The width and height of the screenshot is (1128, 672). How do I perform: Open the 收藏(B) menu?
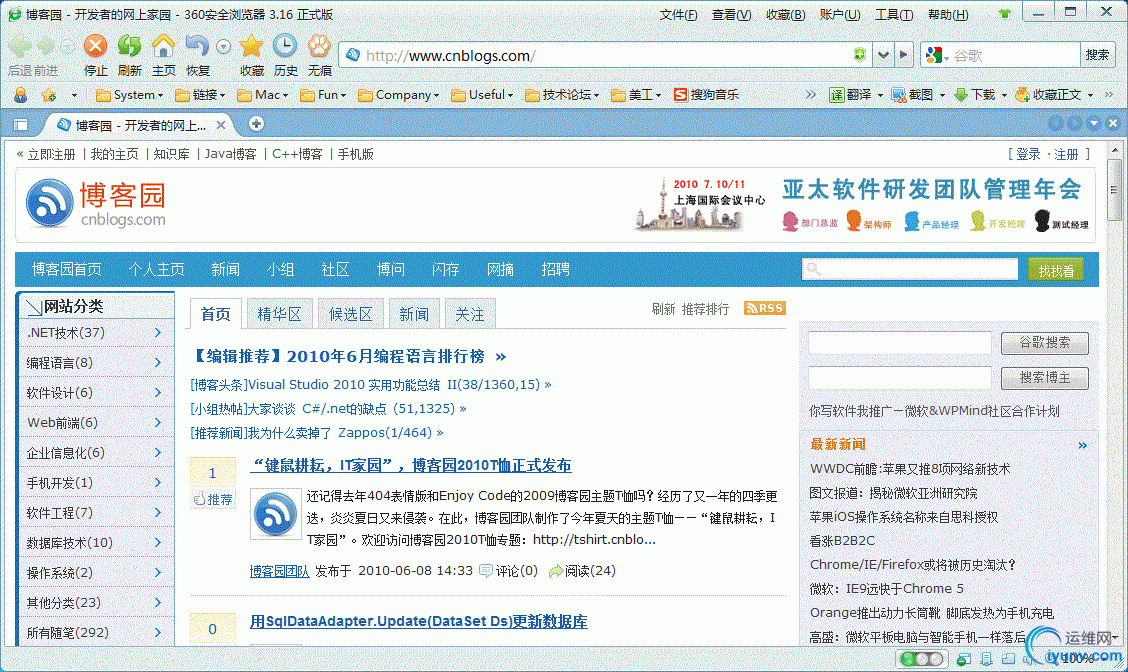(785, 14)
